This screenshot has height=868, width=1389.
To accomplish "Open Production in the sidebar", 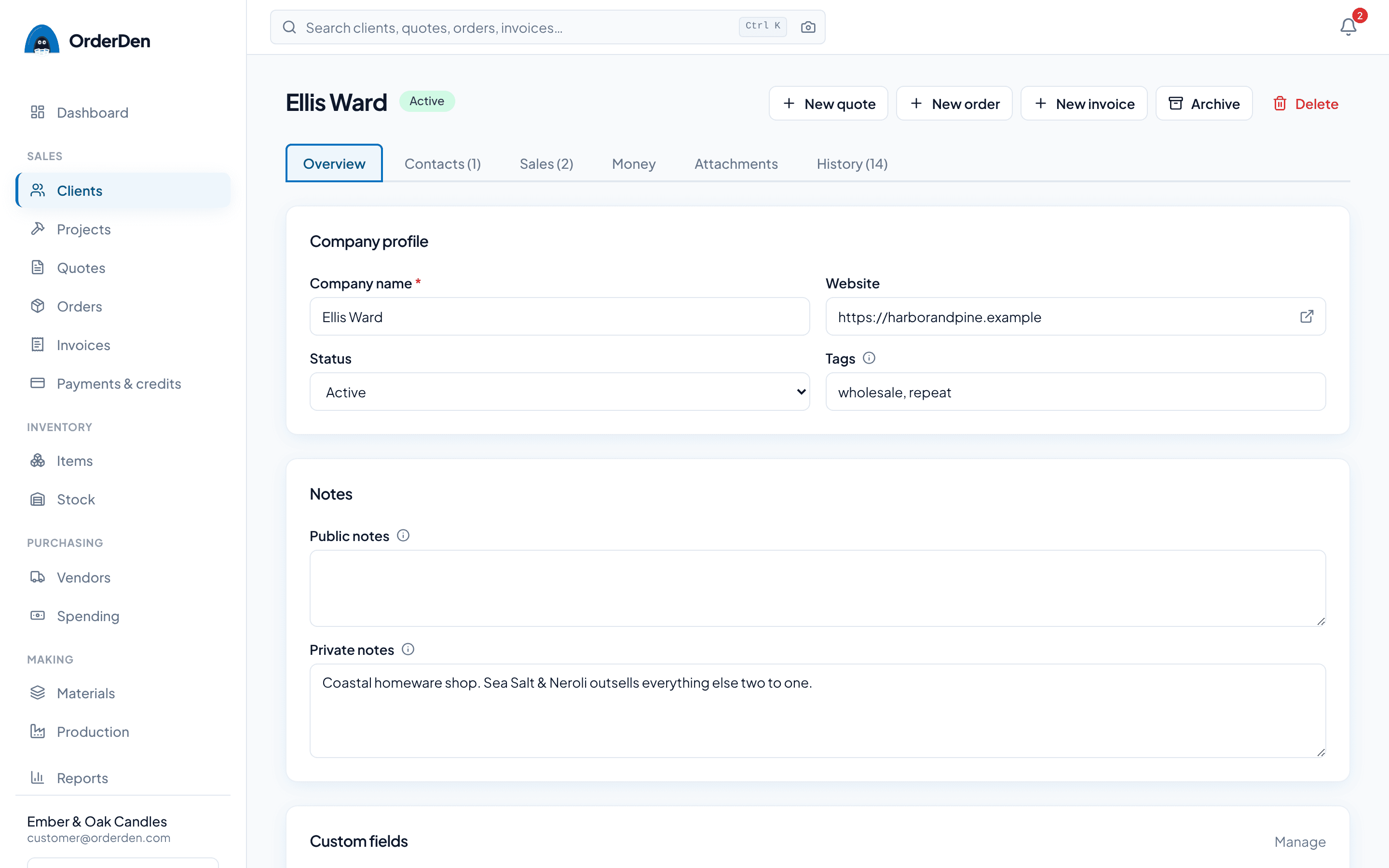I will (x=123, y=732).
